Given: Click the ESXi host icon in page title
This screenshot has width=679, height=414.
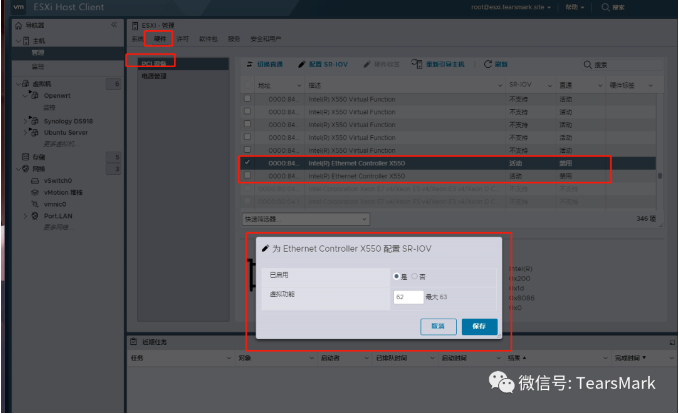Looking at the screenshot, I should coord(135,26).
